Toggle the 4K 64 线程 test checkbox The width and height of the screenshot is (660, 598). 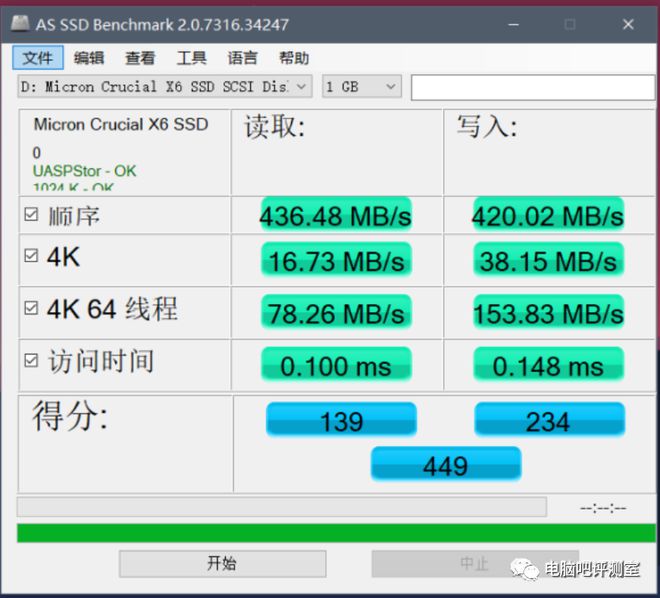click(31, 308)
